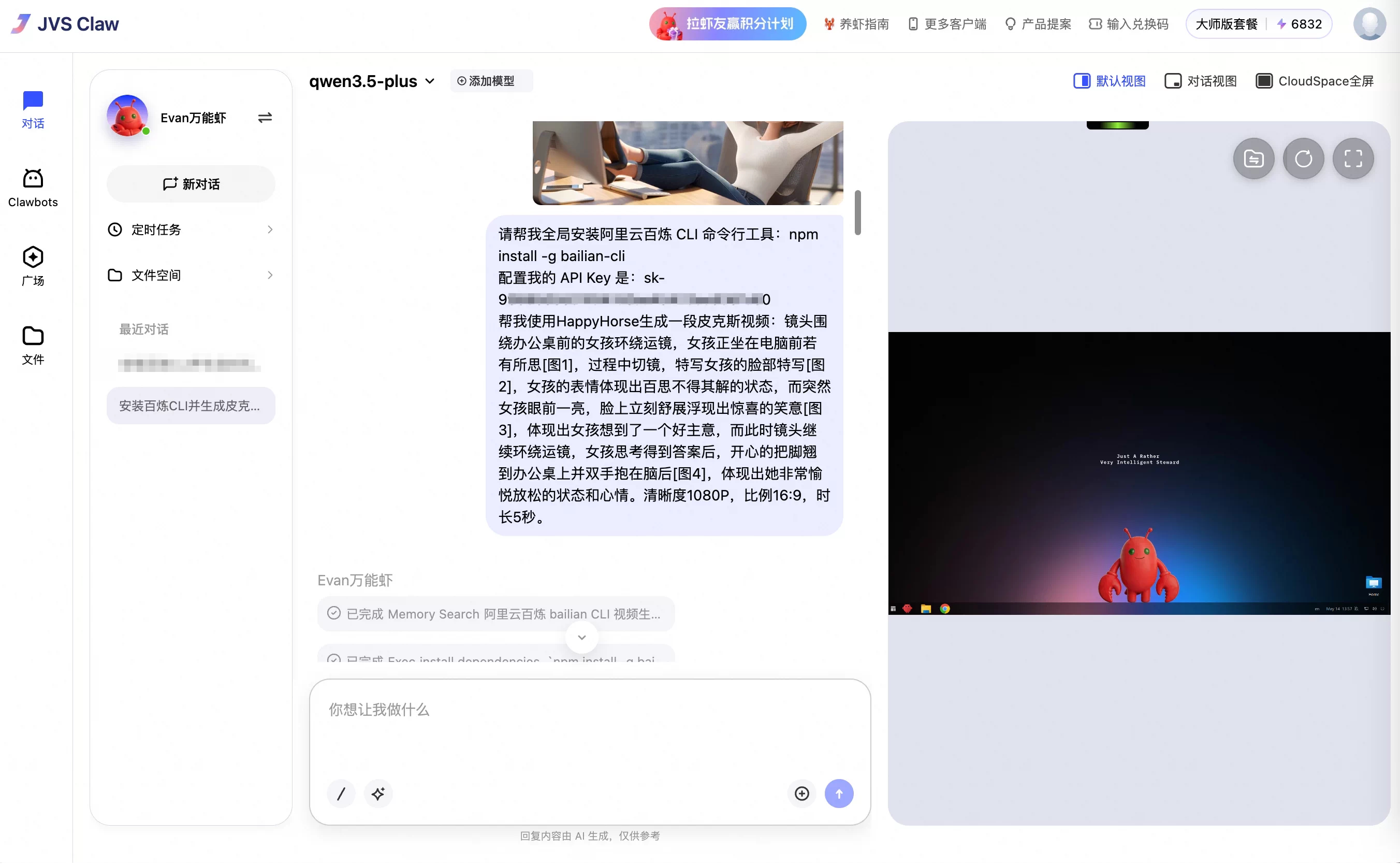This screenshot has height=864, width=1400.
Task: Open the 文件 files sidebar section
Action: tap(33, 345)
